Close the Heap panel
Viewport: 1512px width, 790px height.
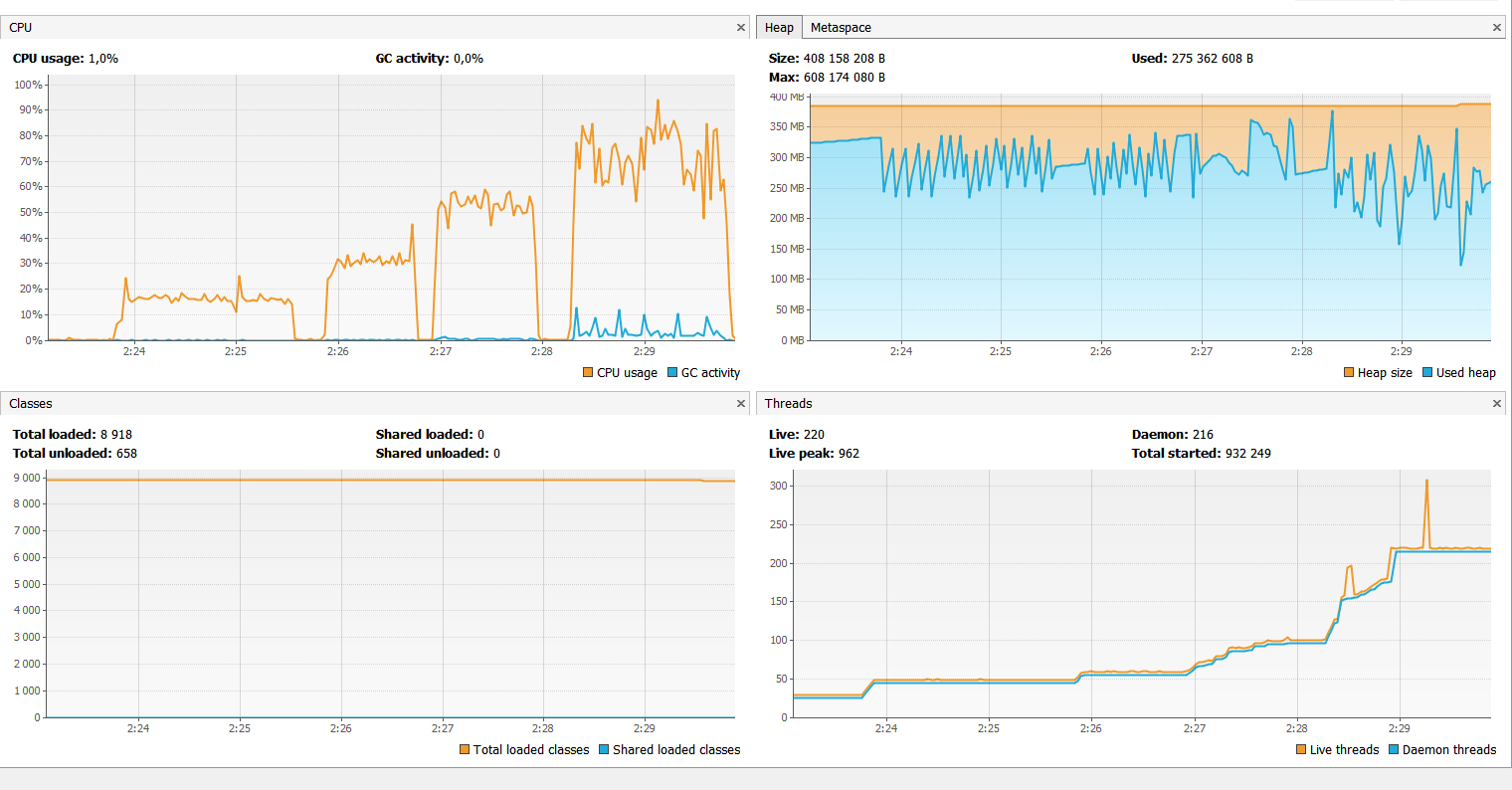(1496, 28)
